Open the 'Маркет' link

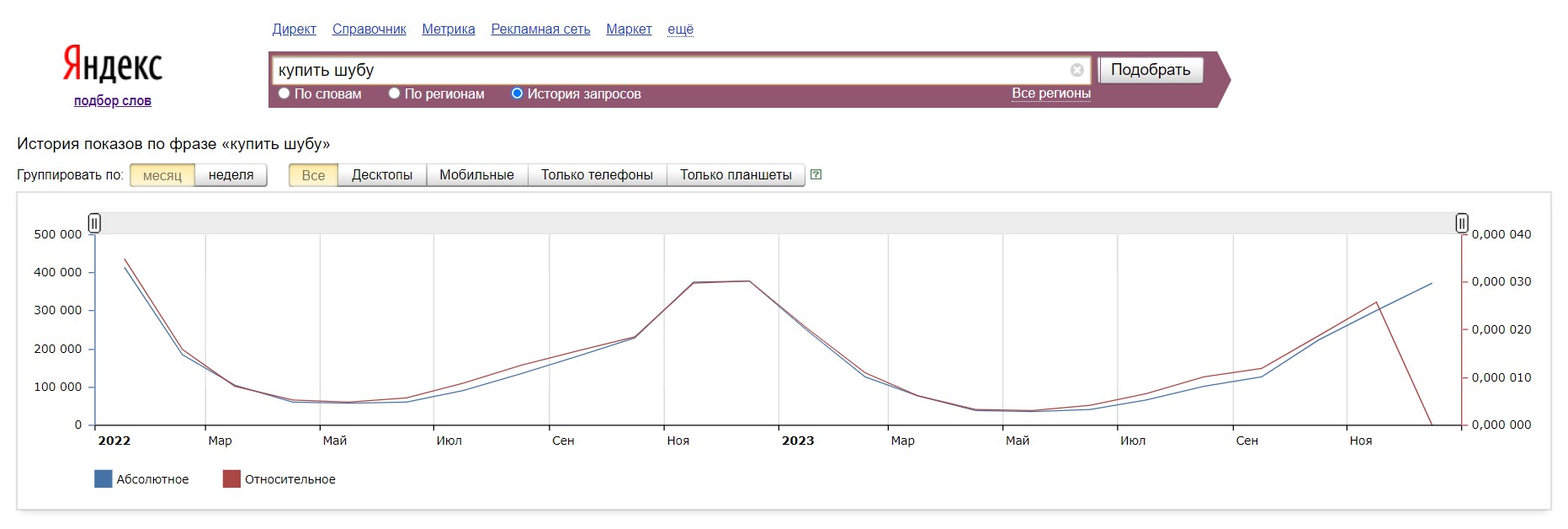click(x=629, y=29)
